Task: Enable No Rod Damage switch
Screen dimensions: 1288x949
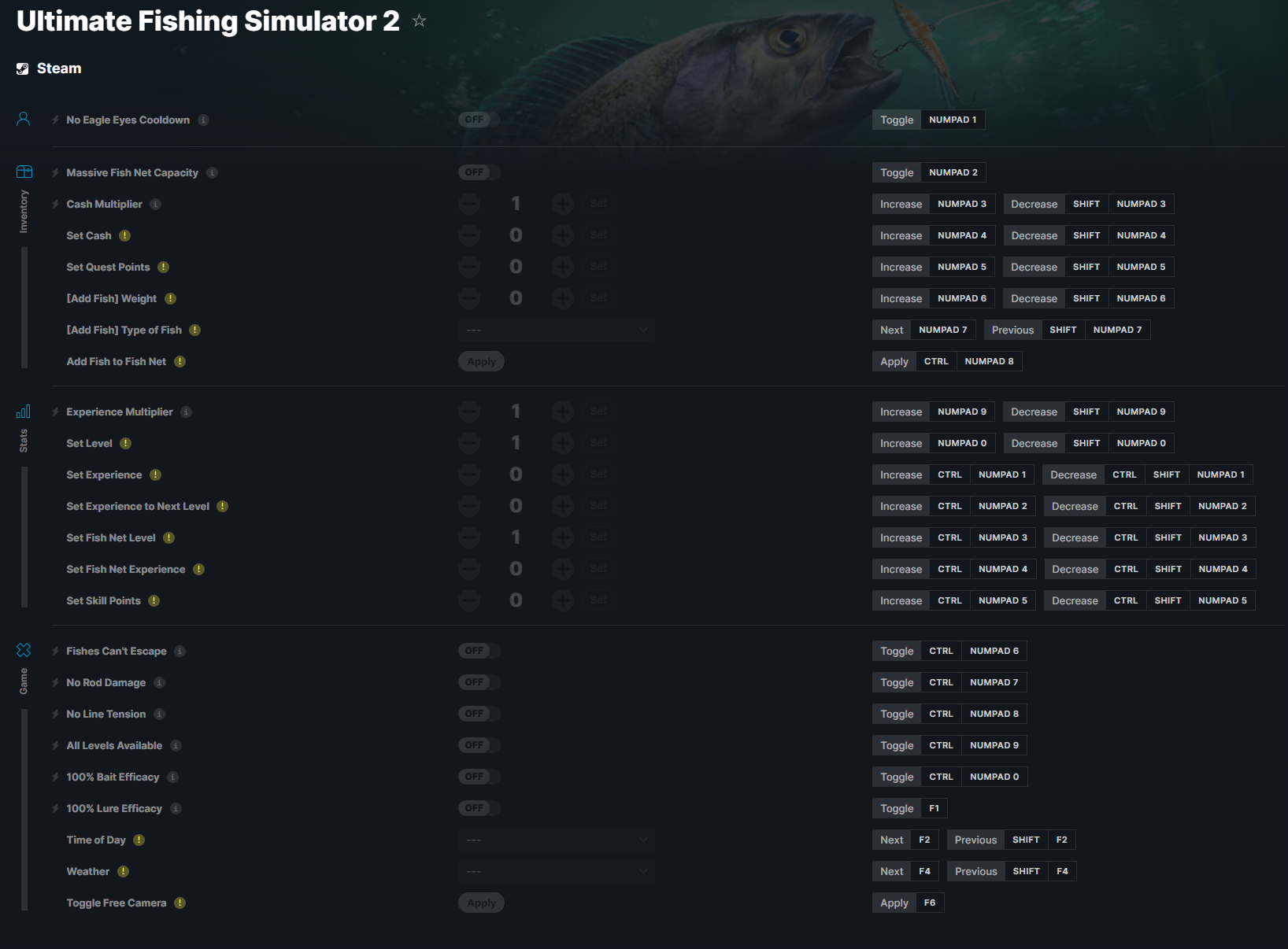Action: click(x=479, y=682)
